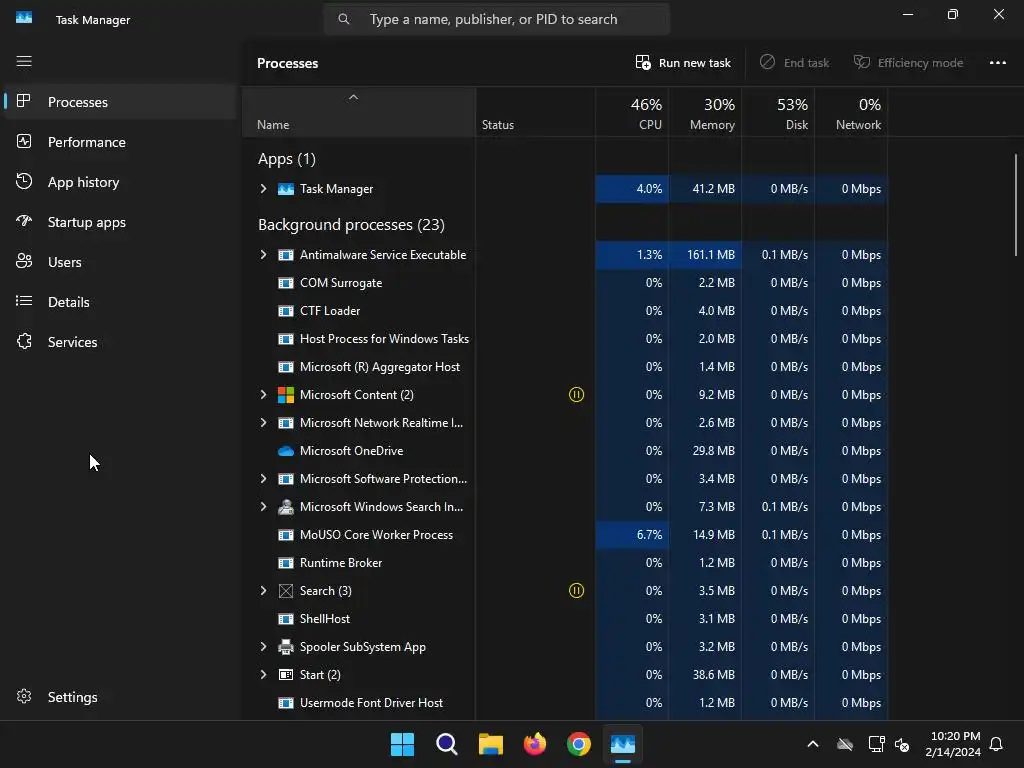Open File Explorer from the taskbar

pos(490,744)
